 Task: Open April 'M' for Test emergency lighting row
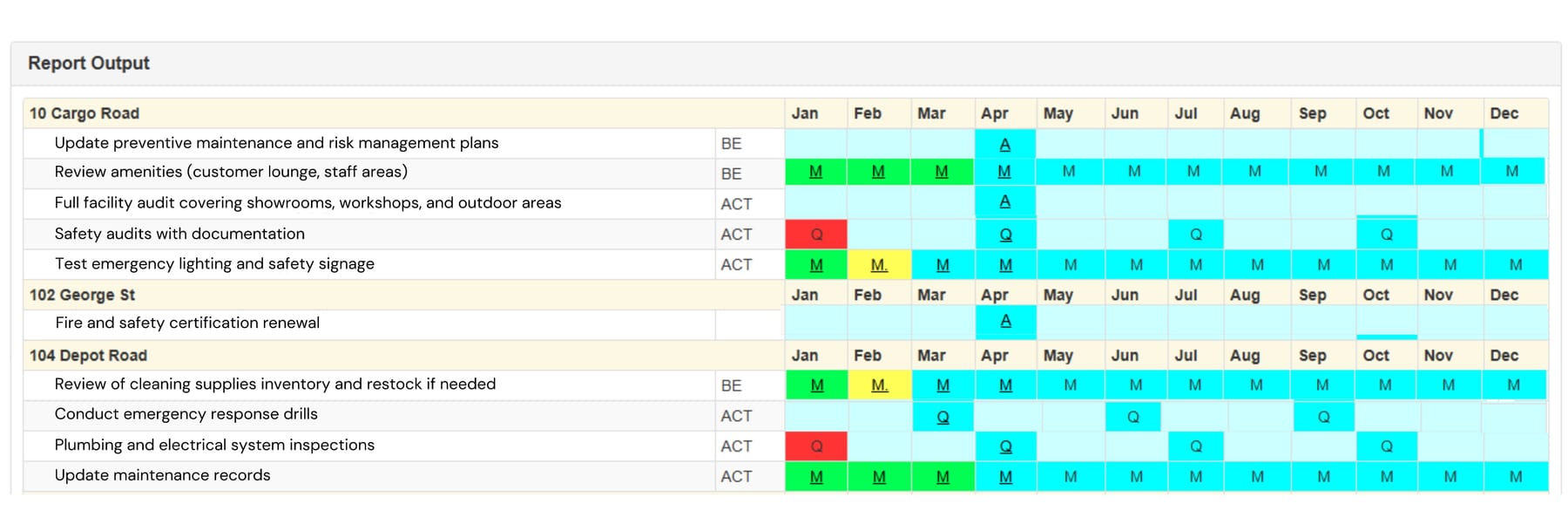click(x=1006, y=265)
